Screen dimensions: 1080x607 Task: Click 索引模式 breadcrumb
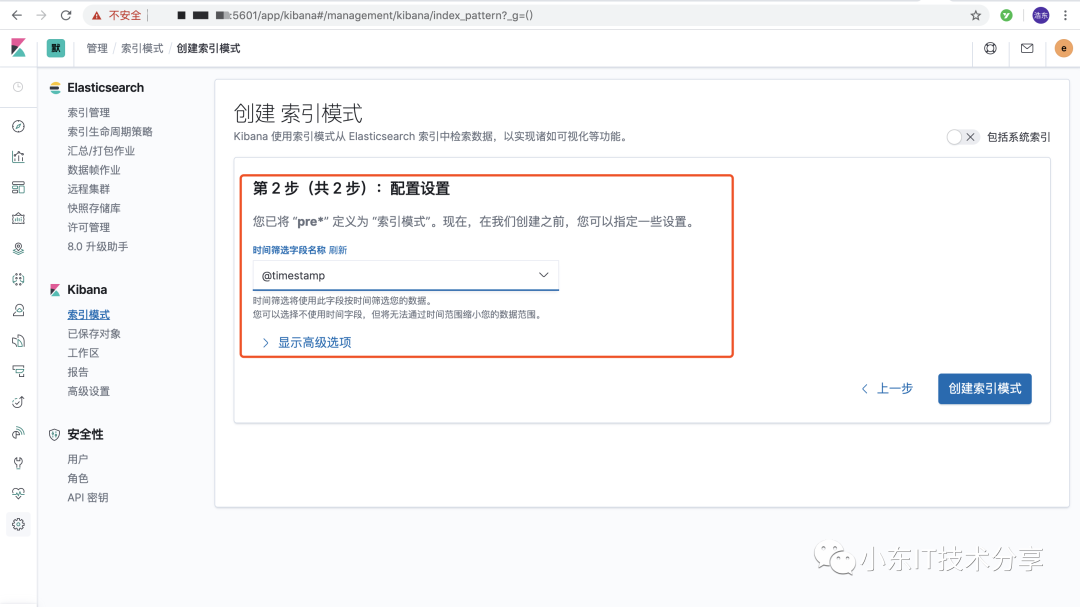point(142,48)
